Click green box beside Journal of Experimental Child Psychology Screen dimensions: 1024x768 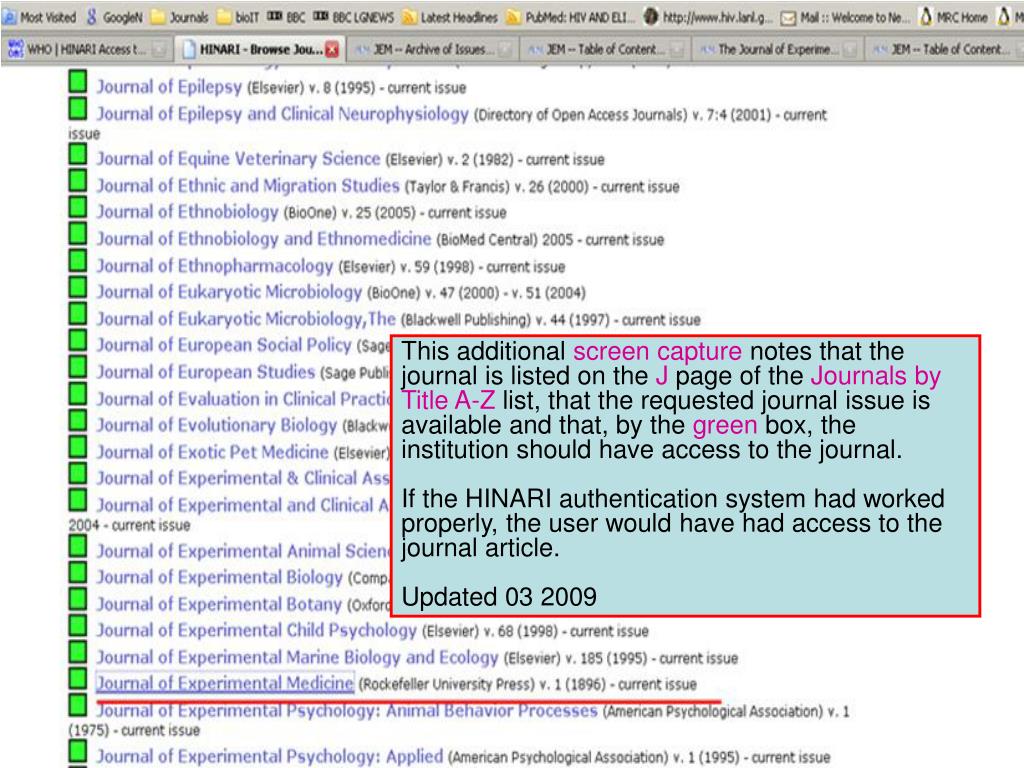[78, 625]
